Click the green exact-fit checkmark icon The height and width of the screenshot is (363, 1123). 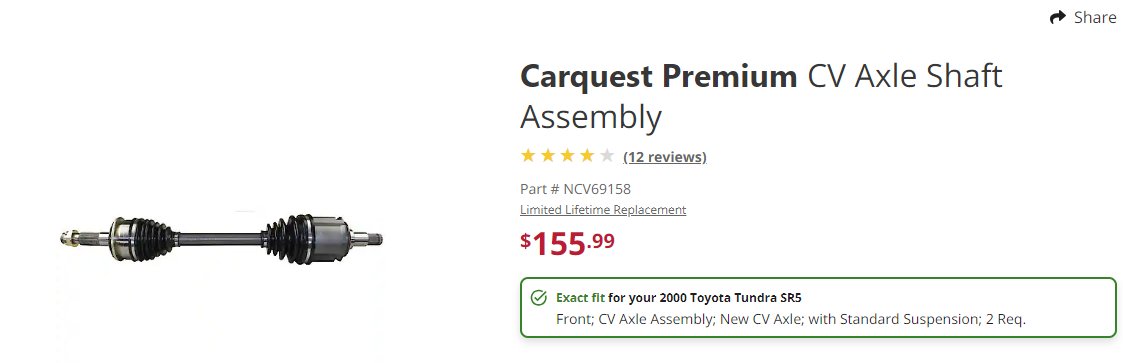tap(539, 298)
